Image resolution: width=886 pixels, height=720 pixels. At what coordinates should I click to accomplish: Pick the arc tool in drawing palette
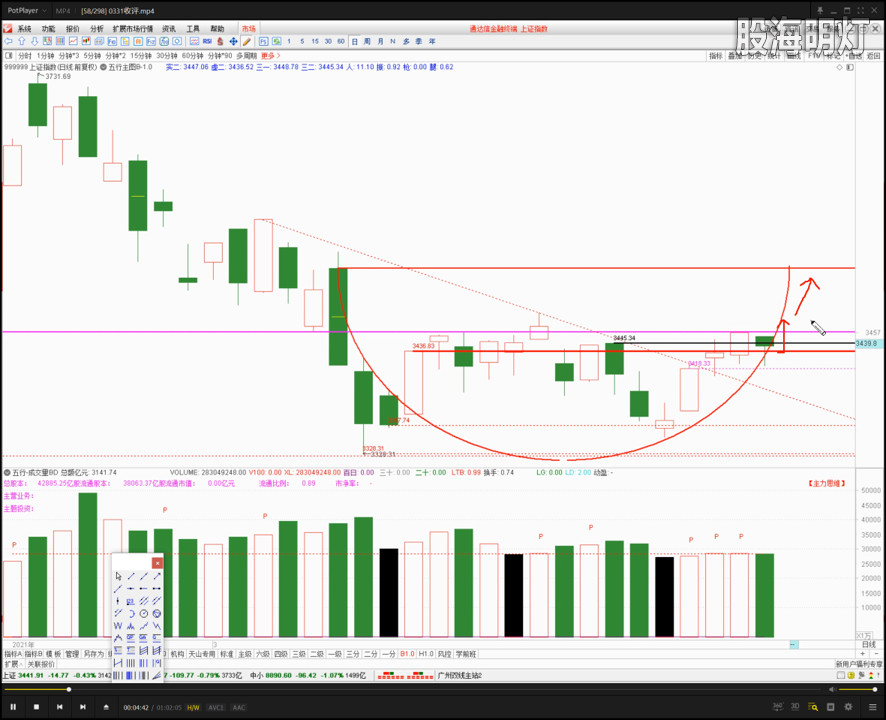(131, 614)
